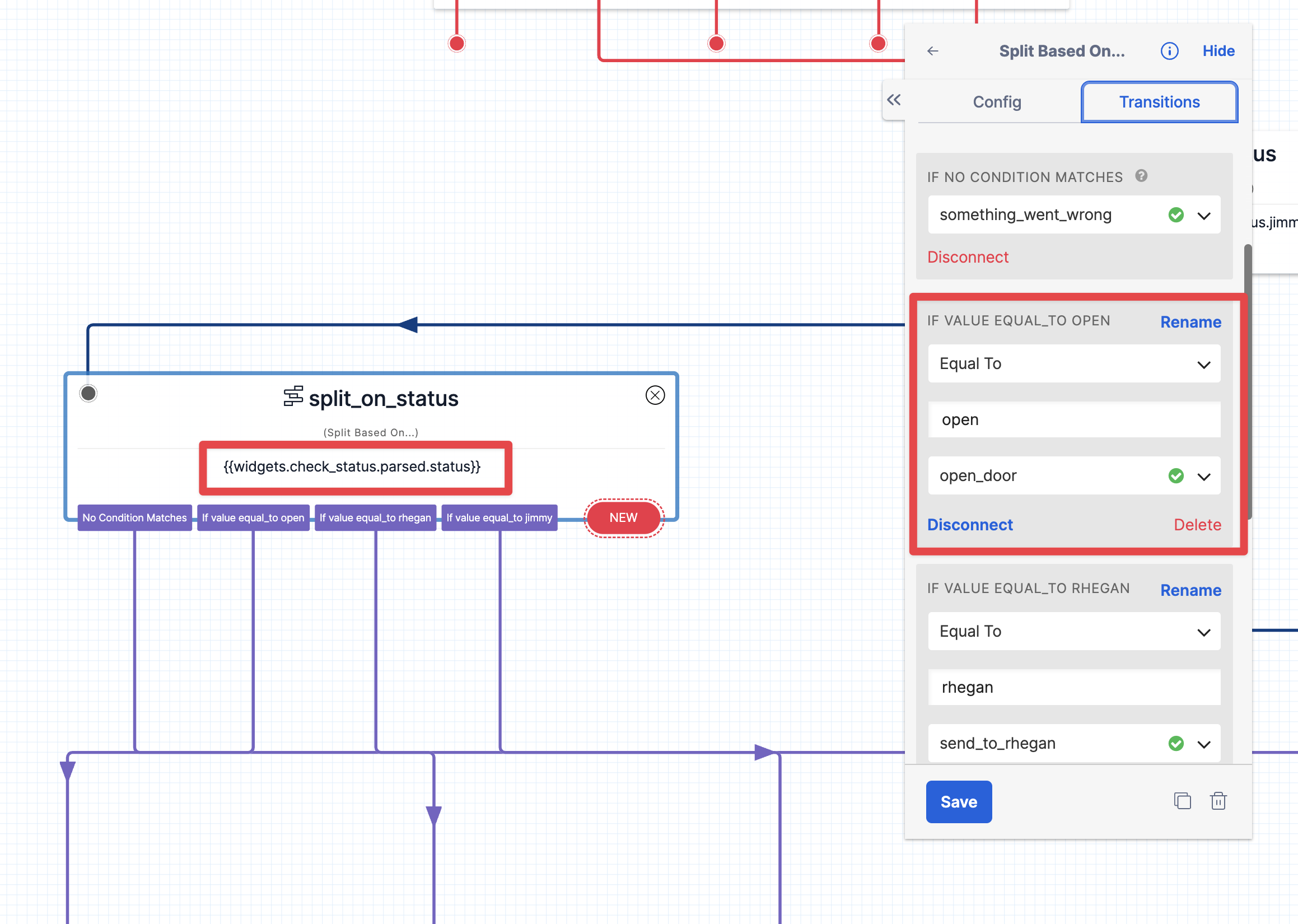Image resolution: width=1298 pixels, height=924 pixels.
Task: Open the Equal To dropdown for open condition
Action: [1073, 364]
